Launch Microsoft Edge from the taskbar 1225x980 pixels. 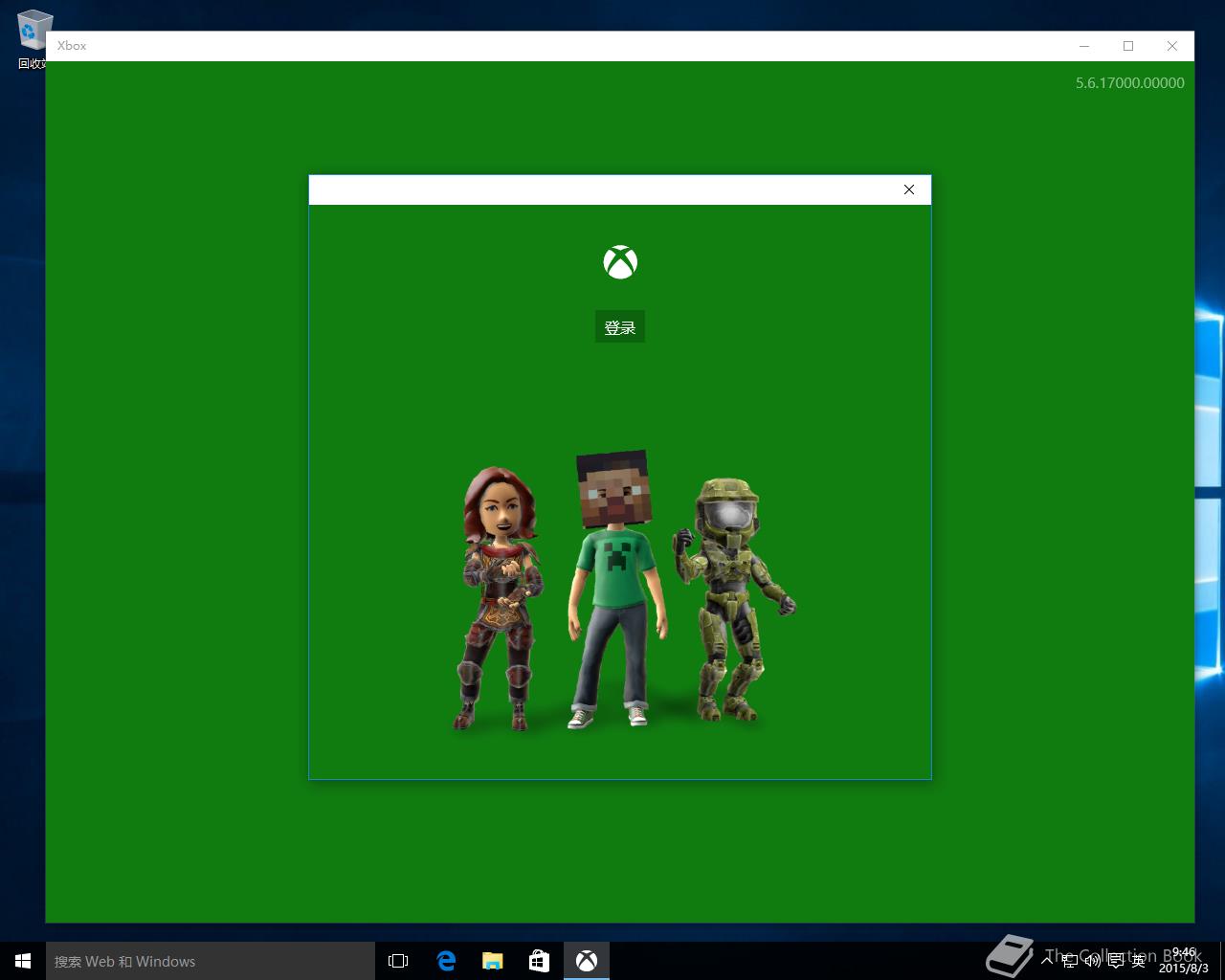click(x=446, y=961)
